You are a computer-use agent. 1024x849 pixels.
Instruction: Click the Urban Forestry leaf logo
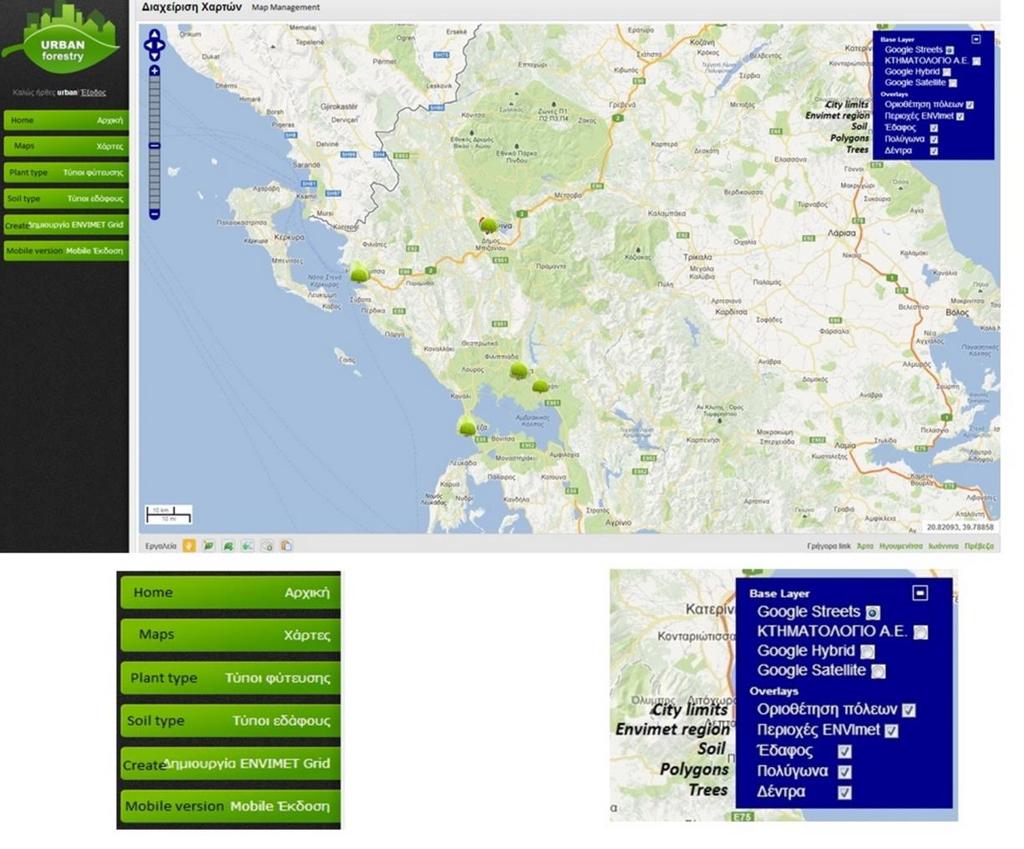[61, 38]
